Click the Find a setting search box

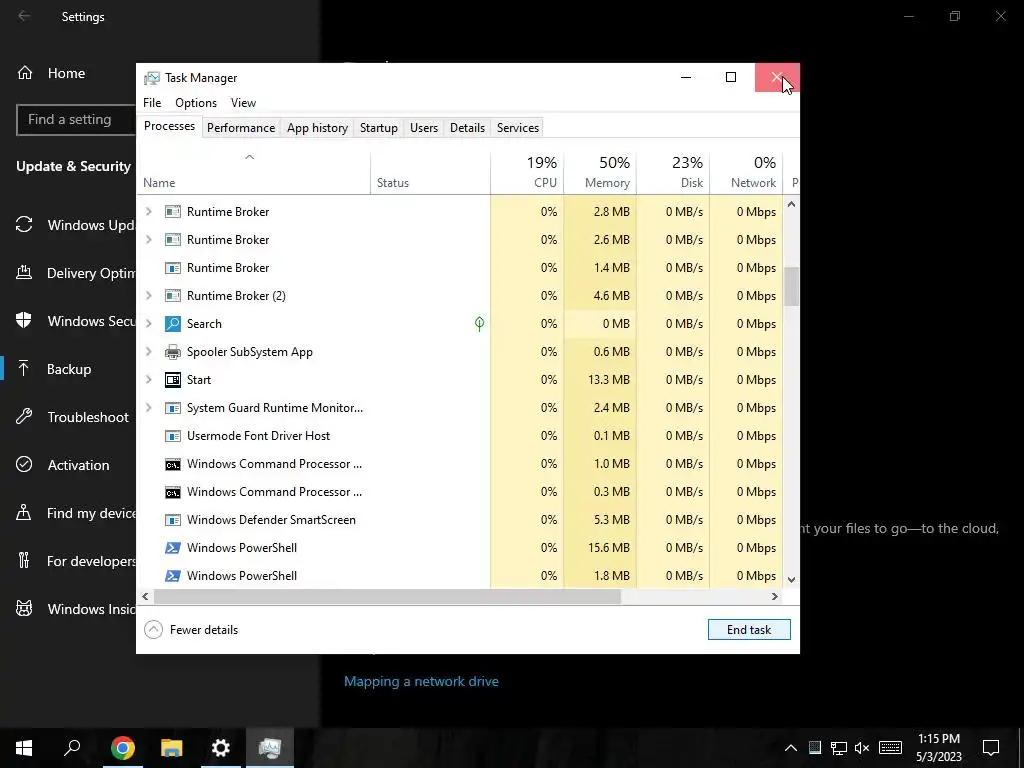pos(76,120)
